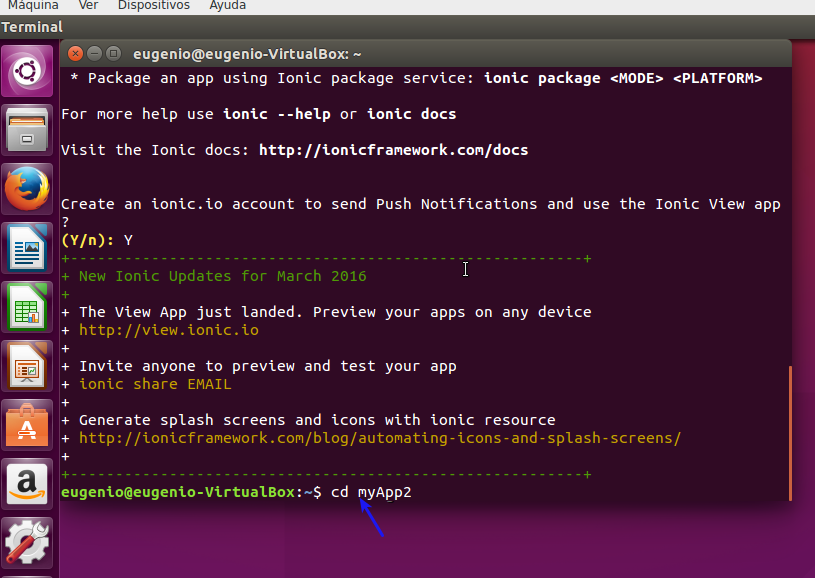
Task: Click the 'eugenio@eugenio-VirtualBox' shell prompt
Action: 178,492
